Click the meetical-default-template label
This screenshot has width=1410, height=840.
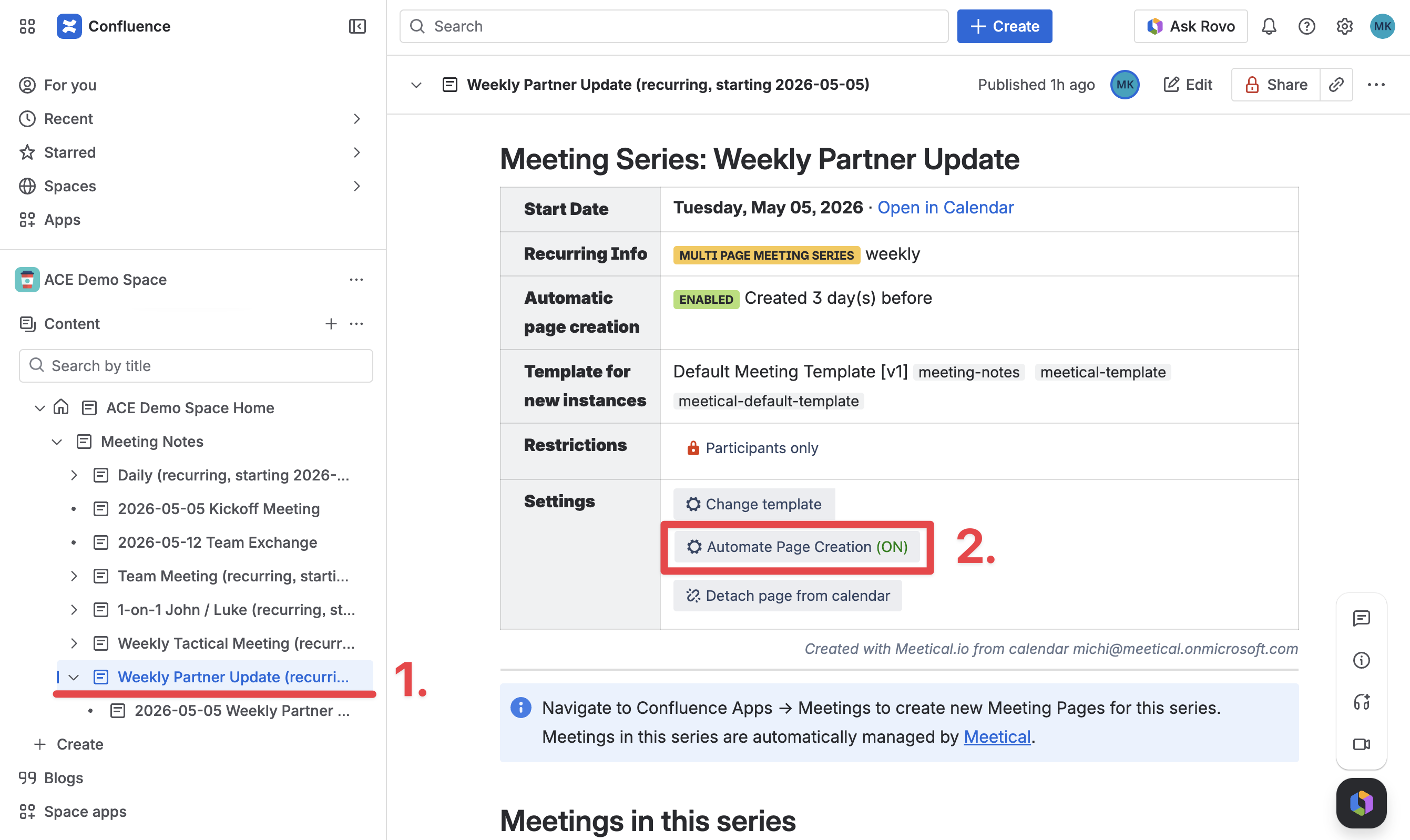coord(768,401)
